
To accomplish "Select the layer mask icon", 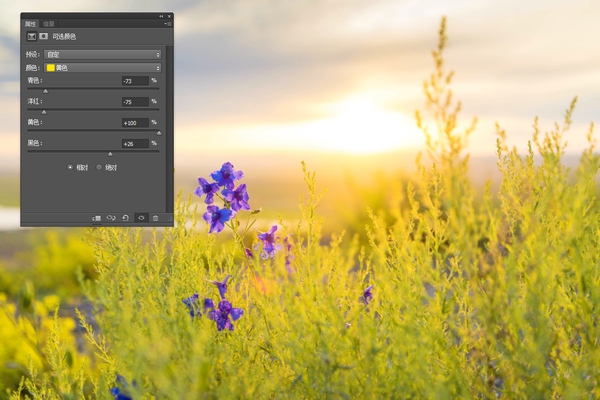I will click(x=44, y=36).
